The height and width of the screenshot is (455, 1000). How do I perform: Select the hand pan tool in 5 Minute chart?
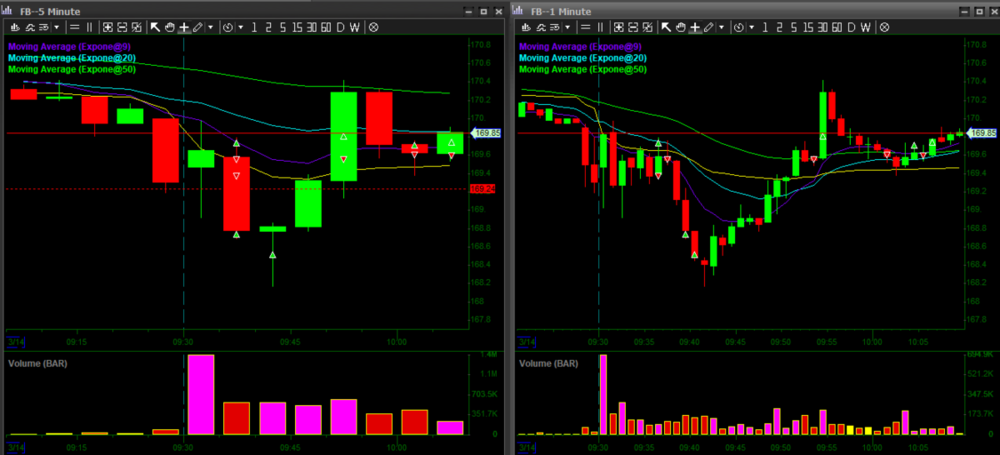170,27
